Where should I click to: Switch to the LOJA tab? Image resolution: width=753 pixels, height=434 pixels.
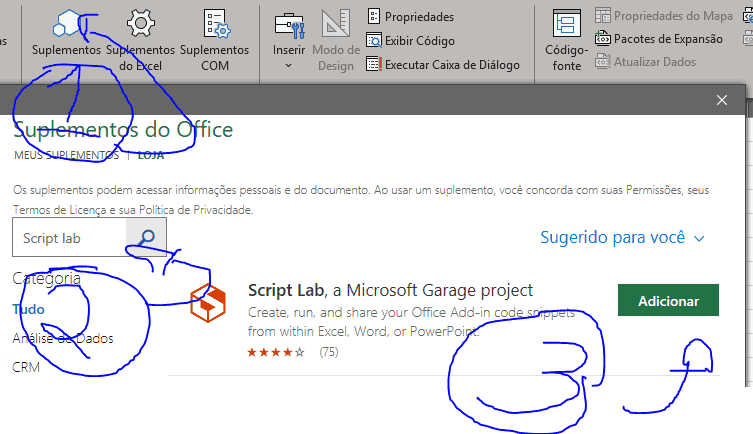point(152,155)
